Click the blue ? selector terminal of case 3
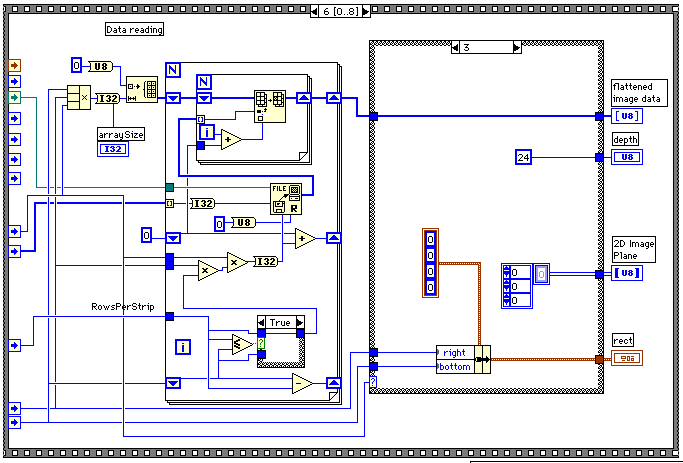 pos(373,382)
